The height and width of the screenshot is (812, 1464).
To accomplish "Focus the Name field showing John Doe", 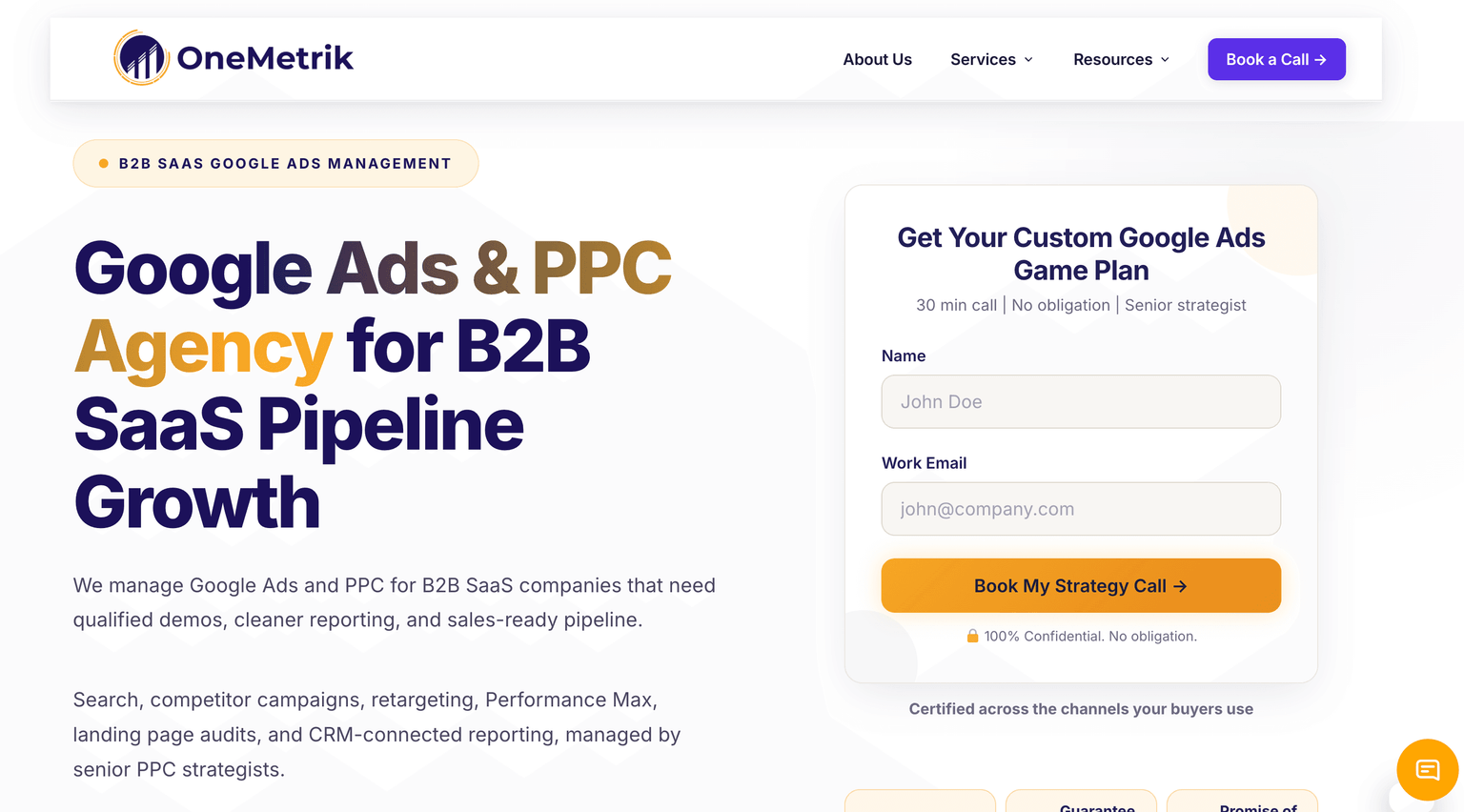I will (1081, 401).
